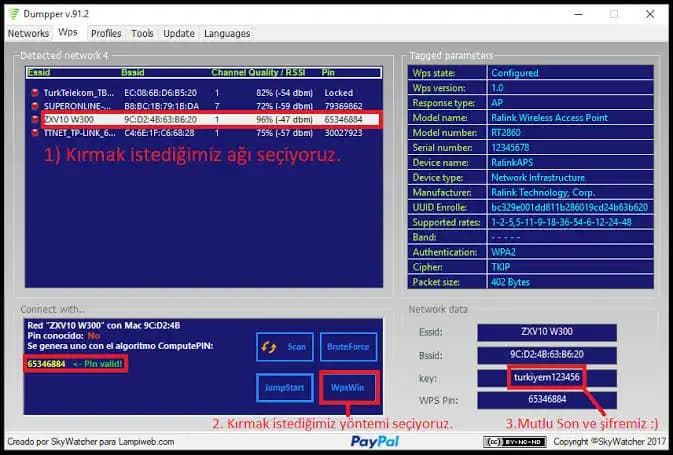Open the Networks tab
The width and height of the screenshot is (673, 455).
point(28,33)
